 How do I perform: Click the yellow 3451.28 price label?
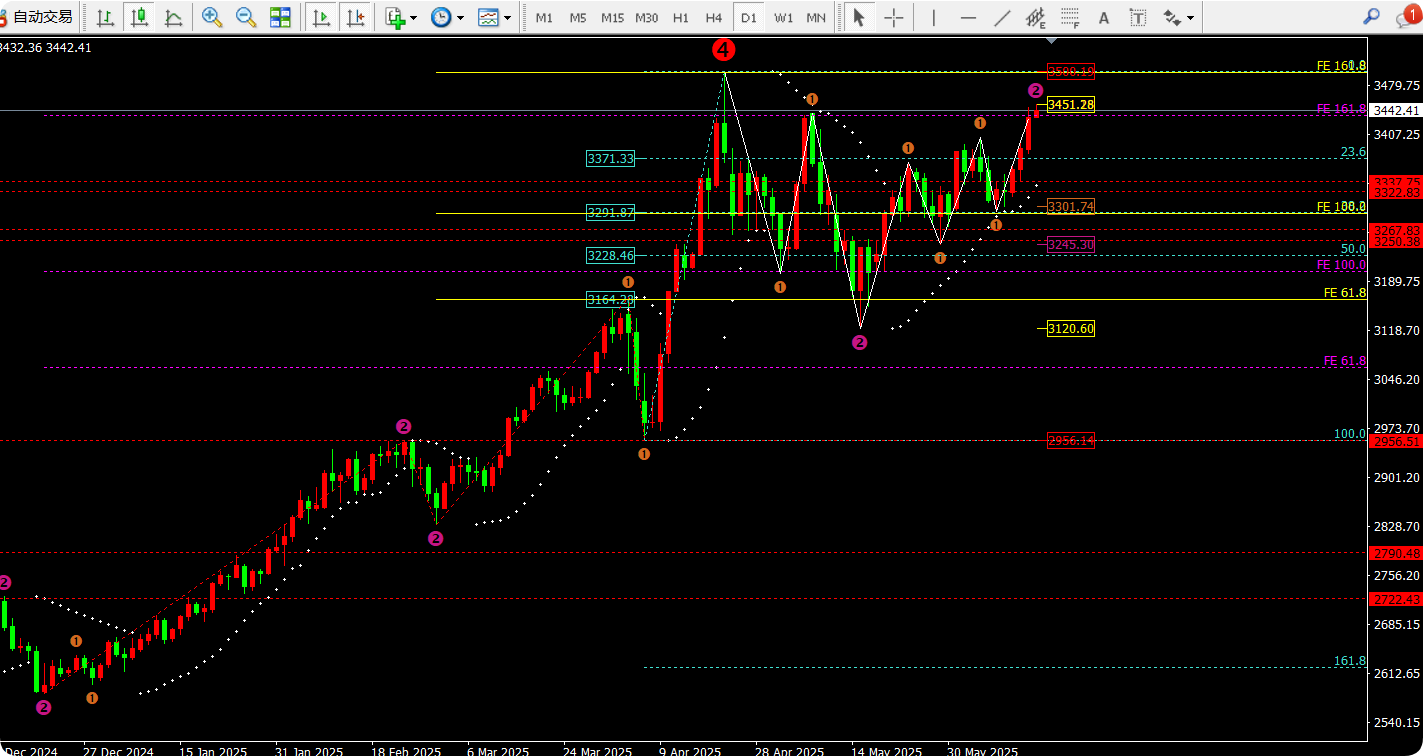point(1070,104)
